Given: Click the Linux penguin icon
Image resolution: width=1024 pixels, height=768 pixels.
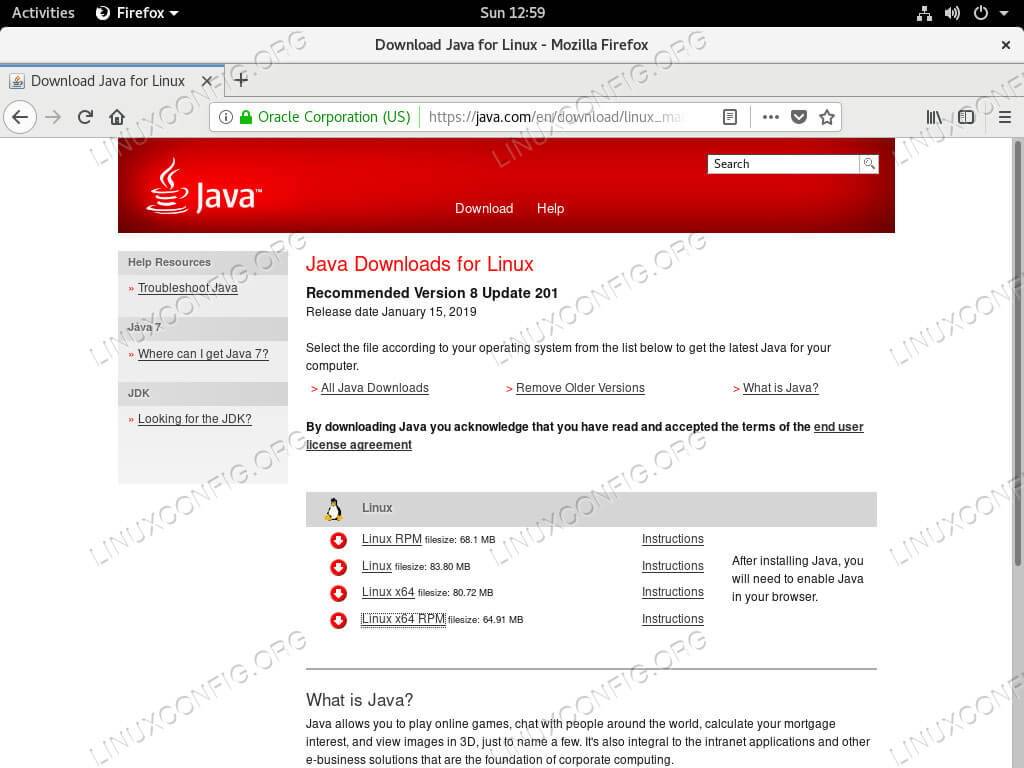Looking at the screenshot, I should tap(334, 509).
